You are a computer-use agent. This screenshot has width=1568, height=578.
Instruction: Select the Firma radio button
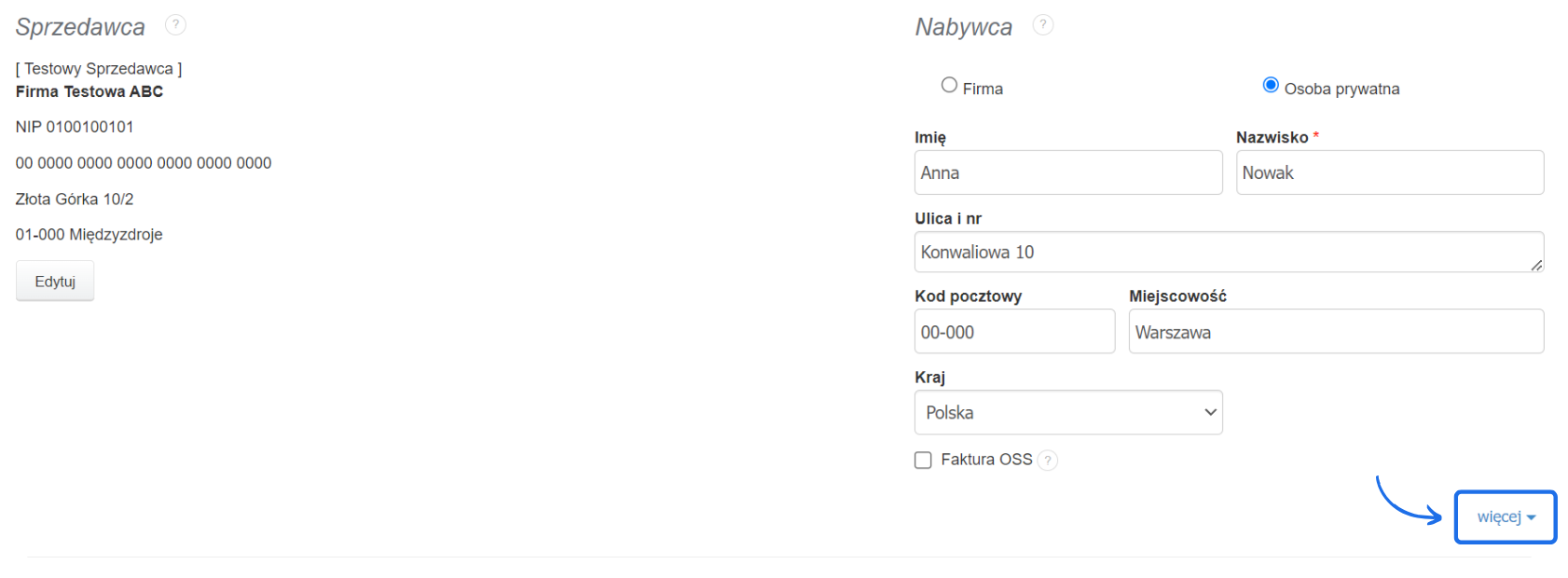point(949,86)
